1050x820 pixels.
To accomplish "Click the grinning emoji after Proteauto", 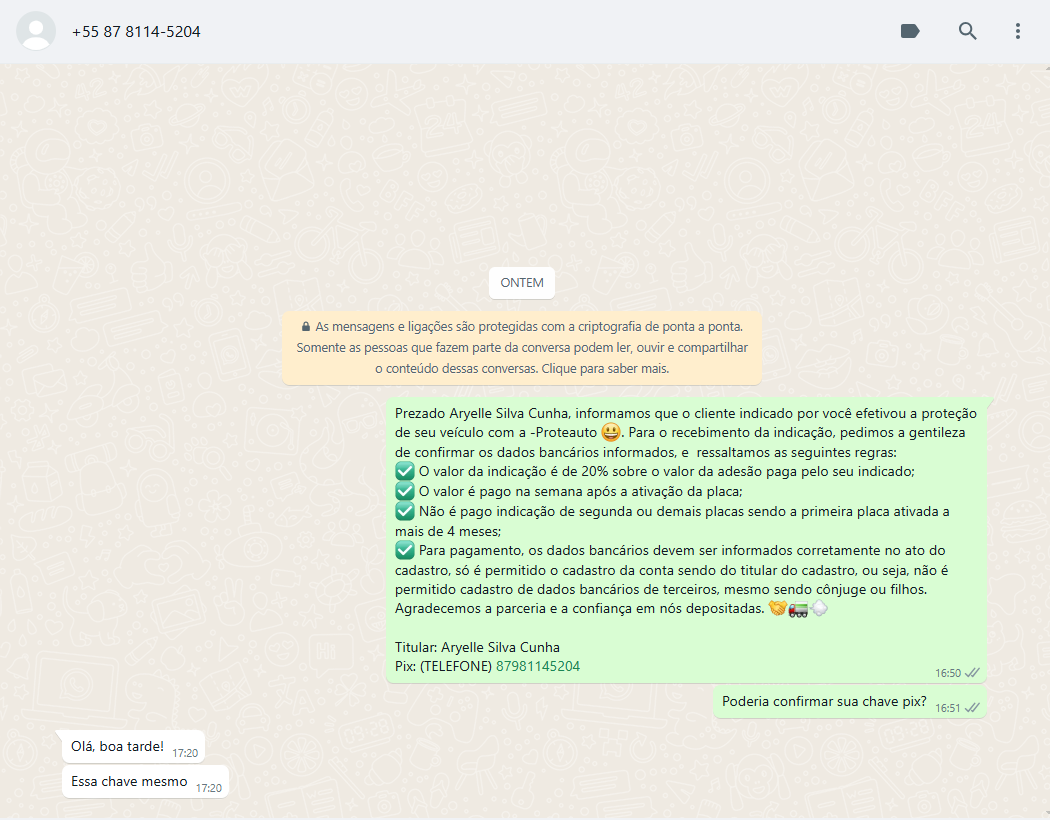I will click(x=610, y=433).
